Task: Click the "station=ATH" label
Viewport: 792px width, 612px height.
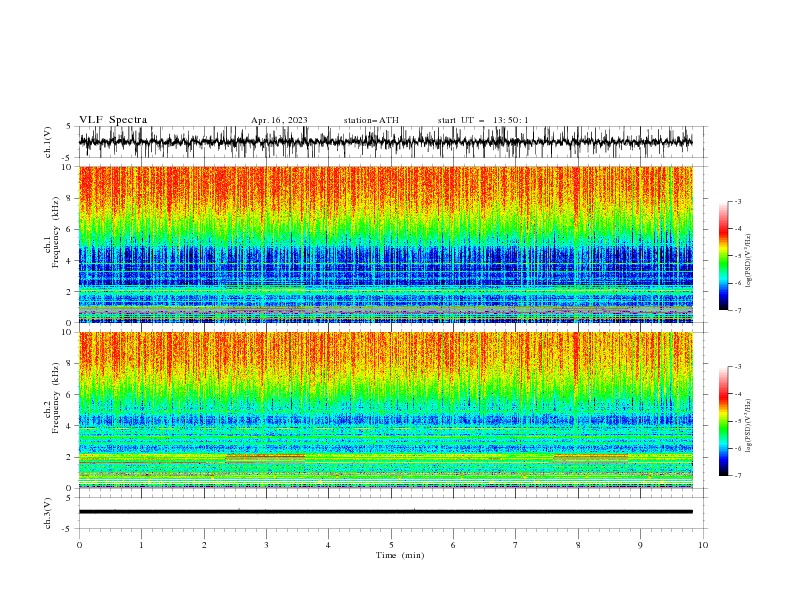Action: click(371, 120)
